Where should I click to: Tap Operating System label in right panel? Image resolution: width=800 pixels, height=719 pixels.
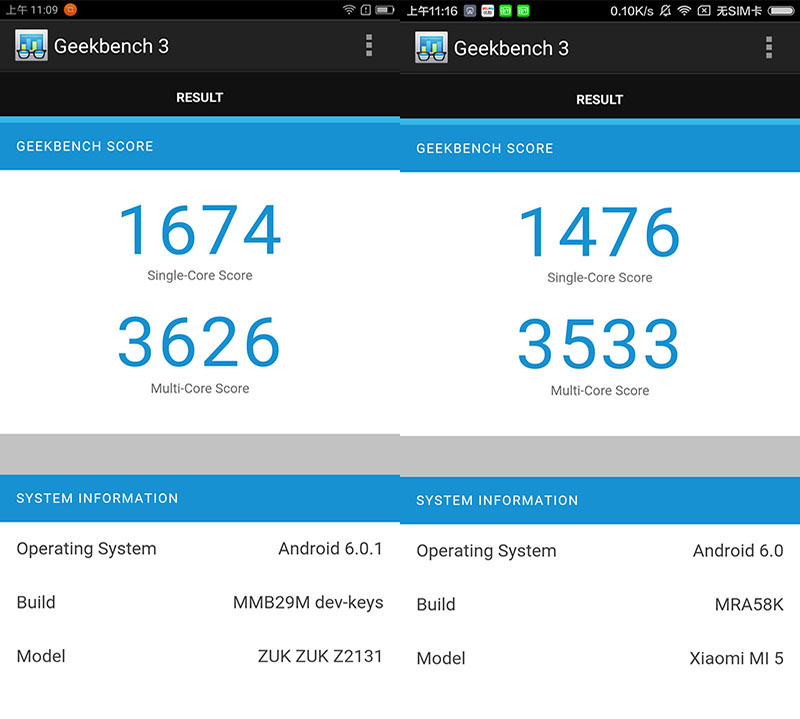[x=486, y=551]
